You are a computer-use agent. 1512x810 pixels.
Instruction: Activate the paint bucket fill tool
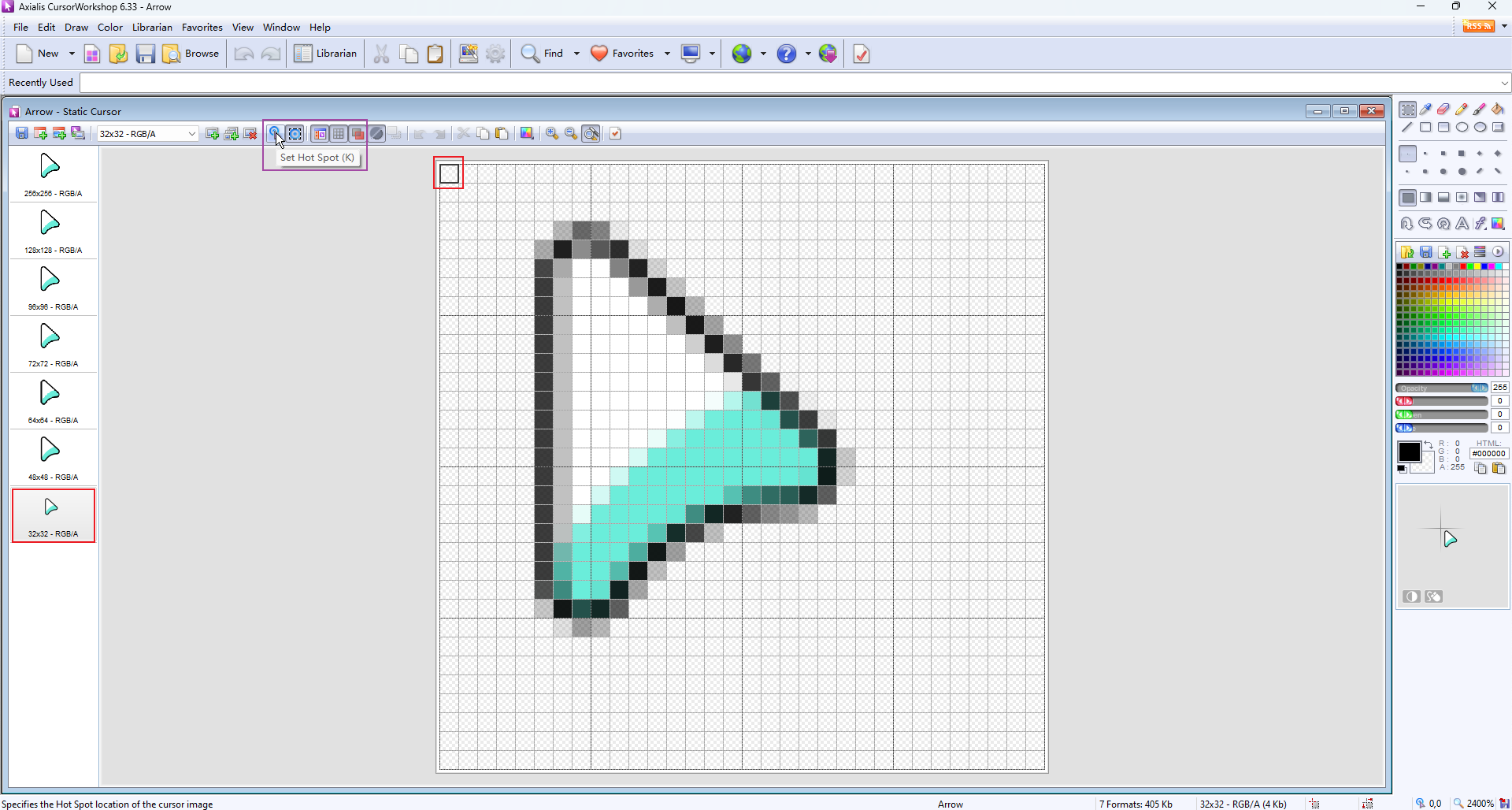pyautogui.click(x=1498, y=110)
